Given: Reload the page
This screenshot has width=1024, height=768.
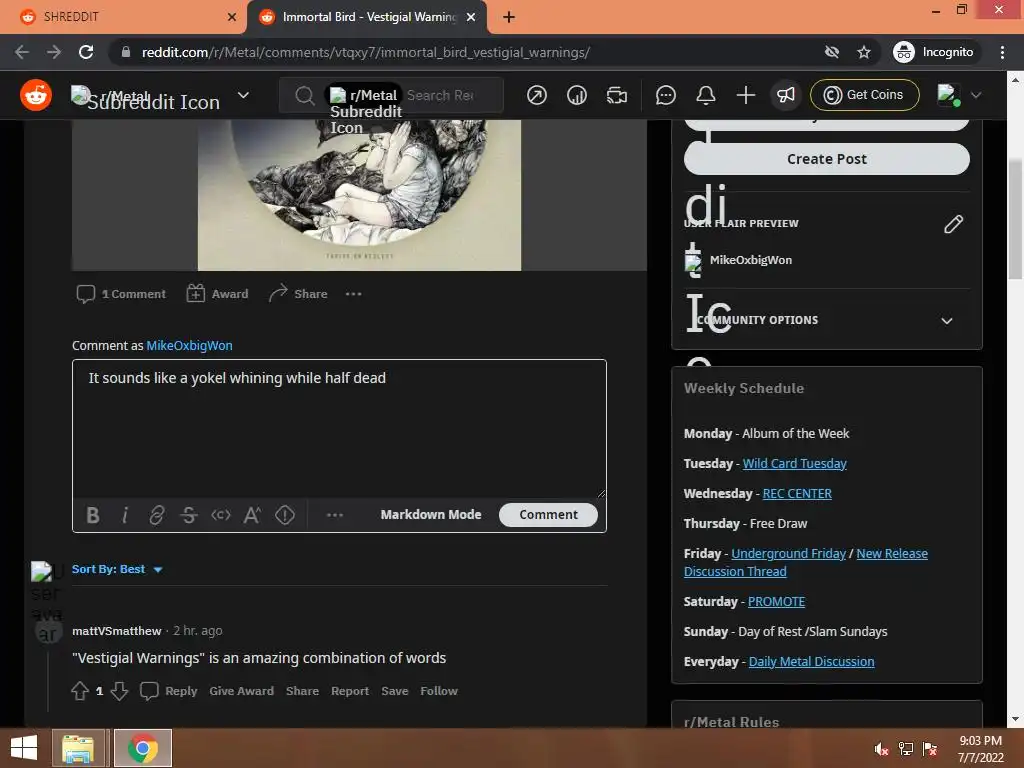Looking at the screenshot, I should click(86, 52).
